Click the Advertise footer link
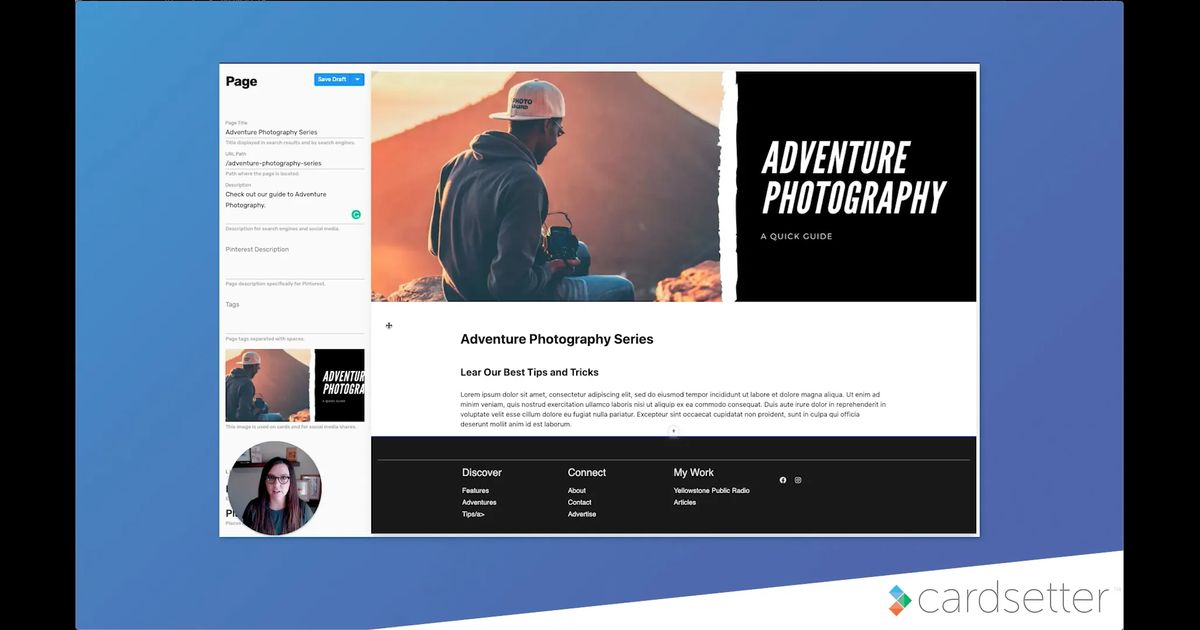The image size is (1200, 630). pos(582,514)
